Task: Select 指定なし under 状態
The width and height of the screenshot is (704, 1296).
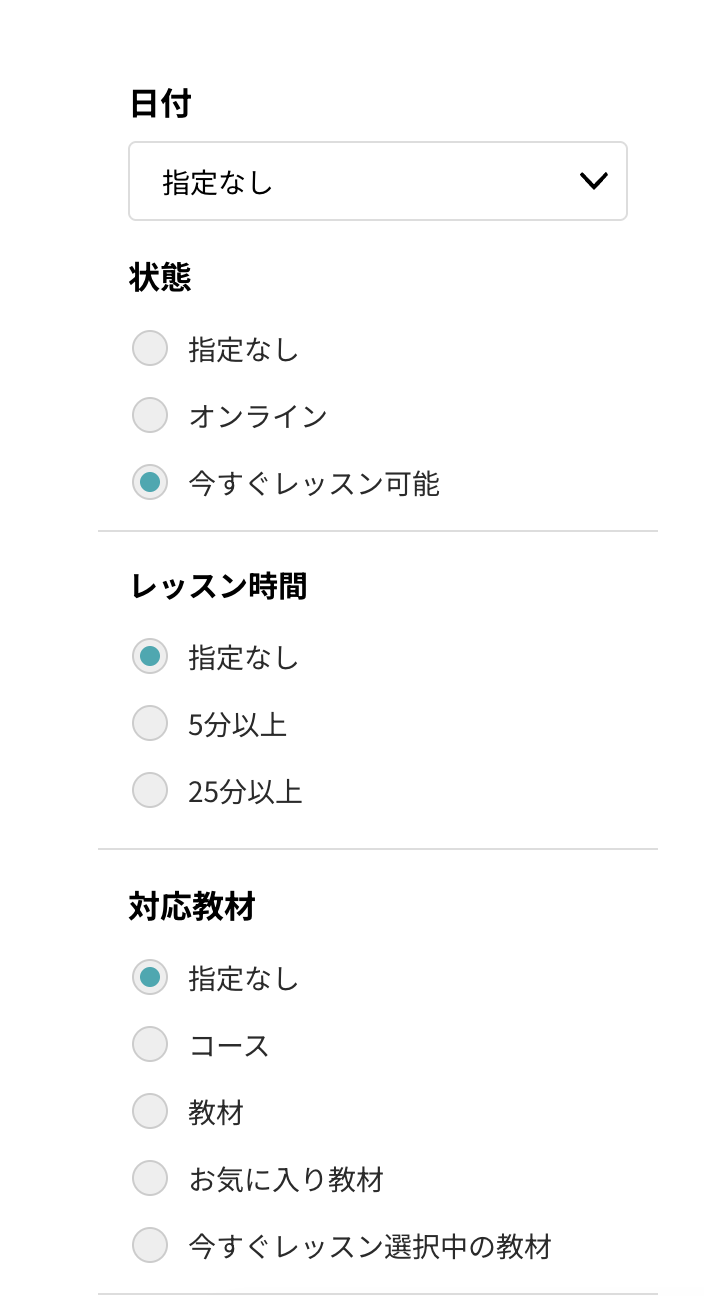Action: tap(150, 349)
